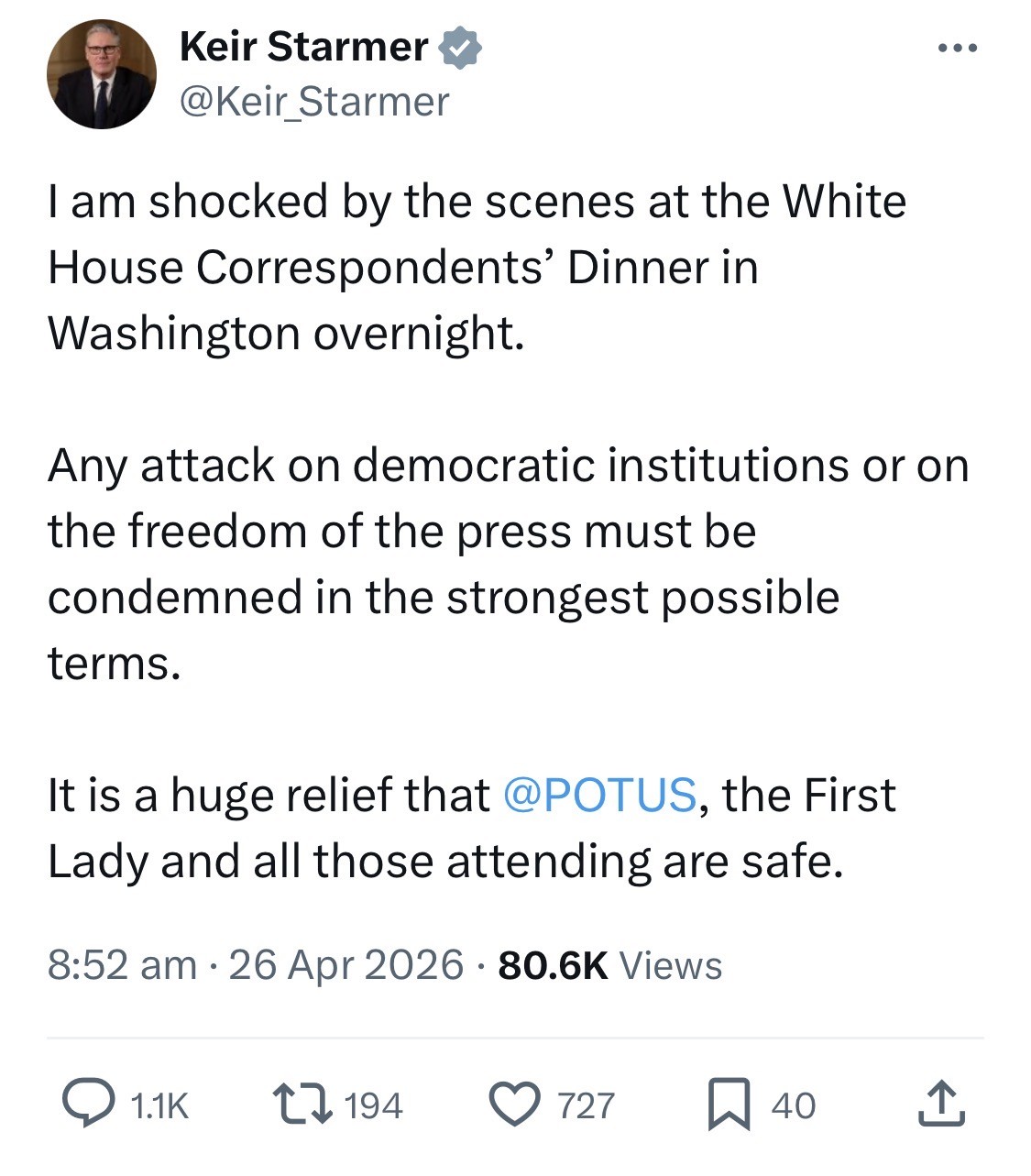Click the 26 Apr 2026 date
The image size is (1031, 1176).
pyautogui.click(x=345, y=965)
